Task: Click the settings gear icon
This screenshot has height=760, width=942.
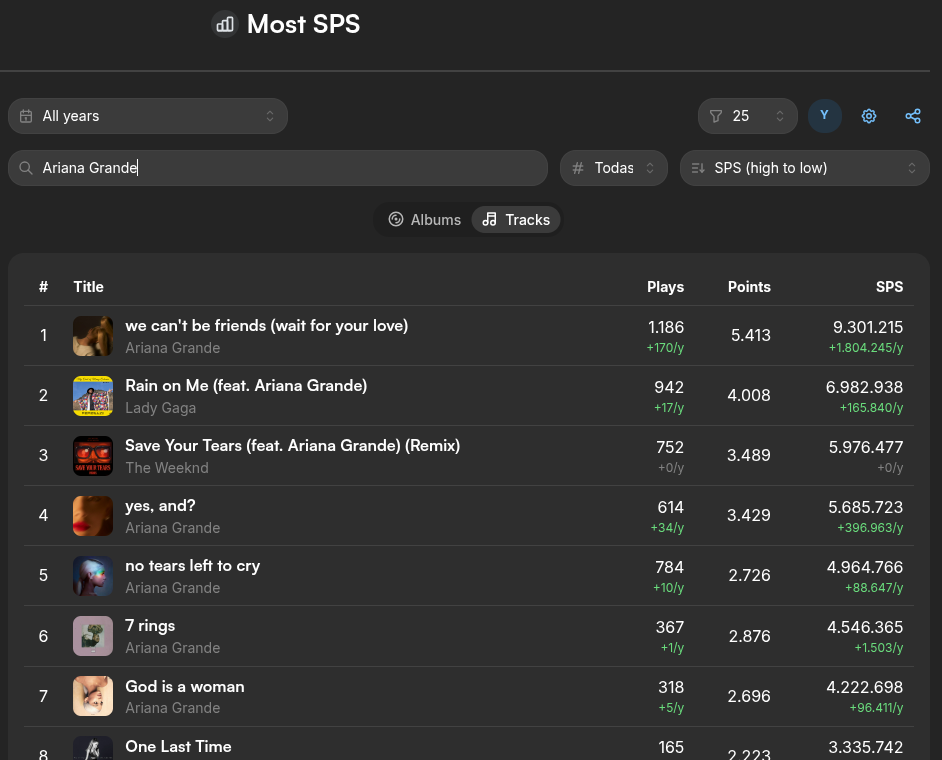Action: pos(869,116)
